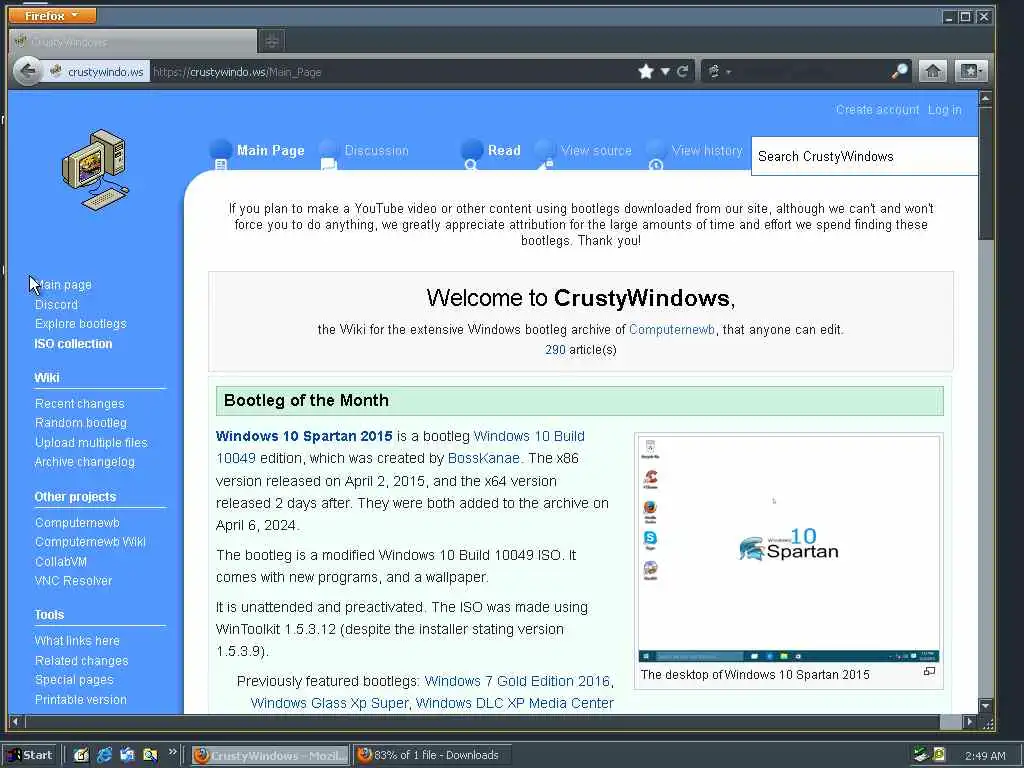Open the View source tab

coord(596,151)
